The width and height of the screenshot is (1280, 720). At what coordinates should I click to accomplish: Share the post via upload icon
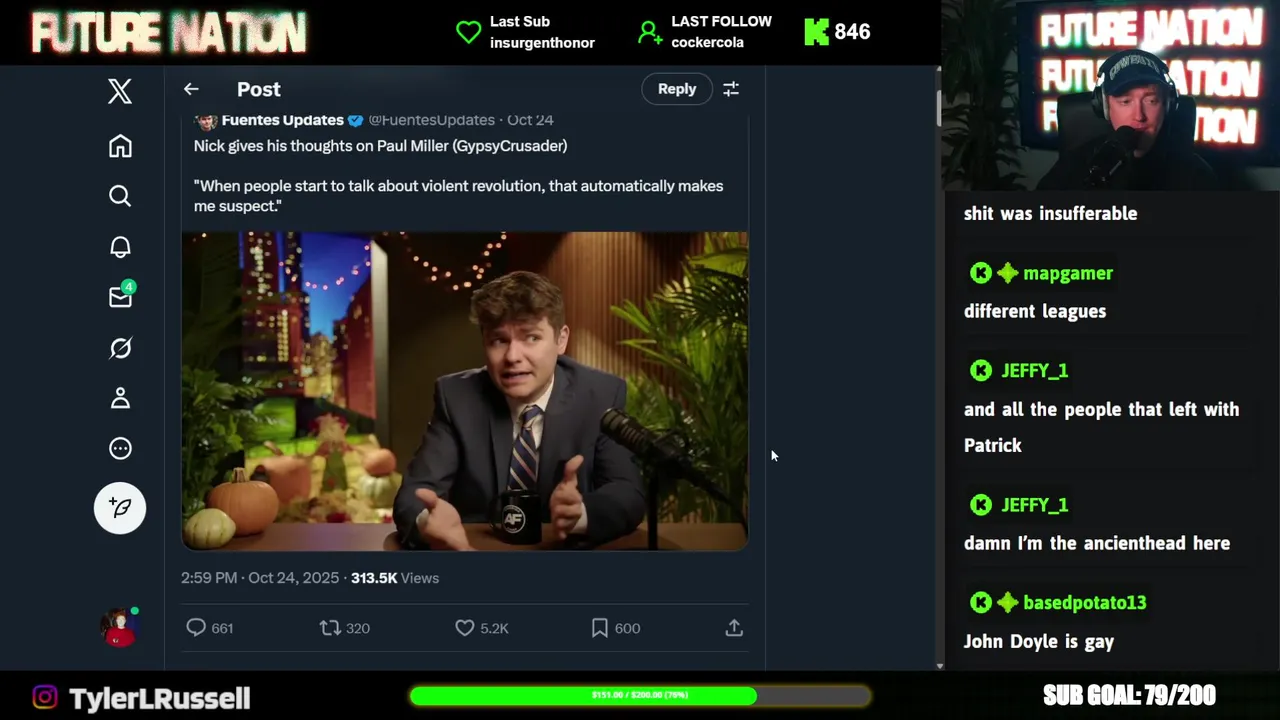pos(734,628)
